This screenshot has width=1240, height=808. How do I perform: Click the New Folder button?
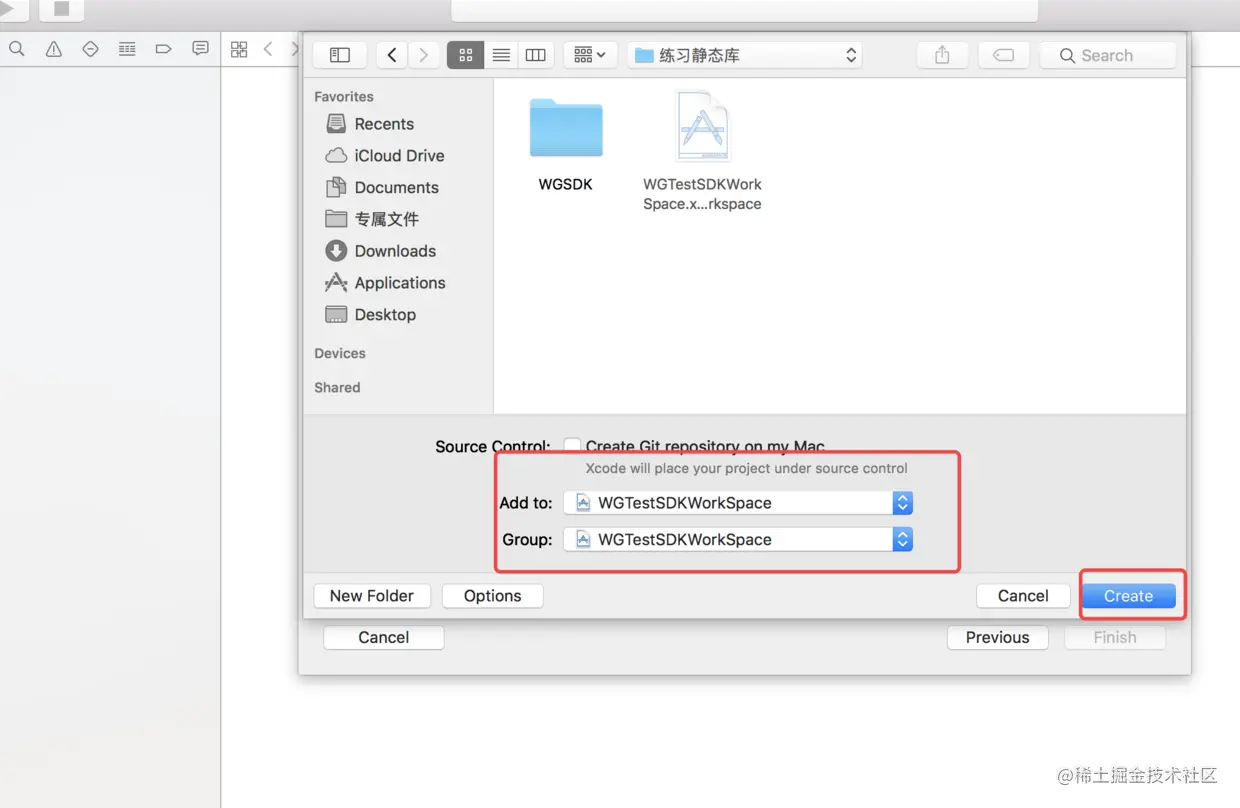[372, 596]
